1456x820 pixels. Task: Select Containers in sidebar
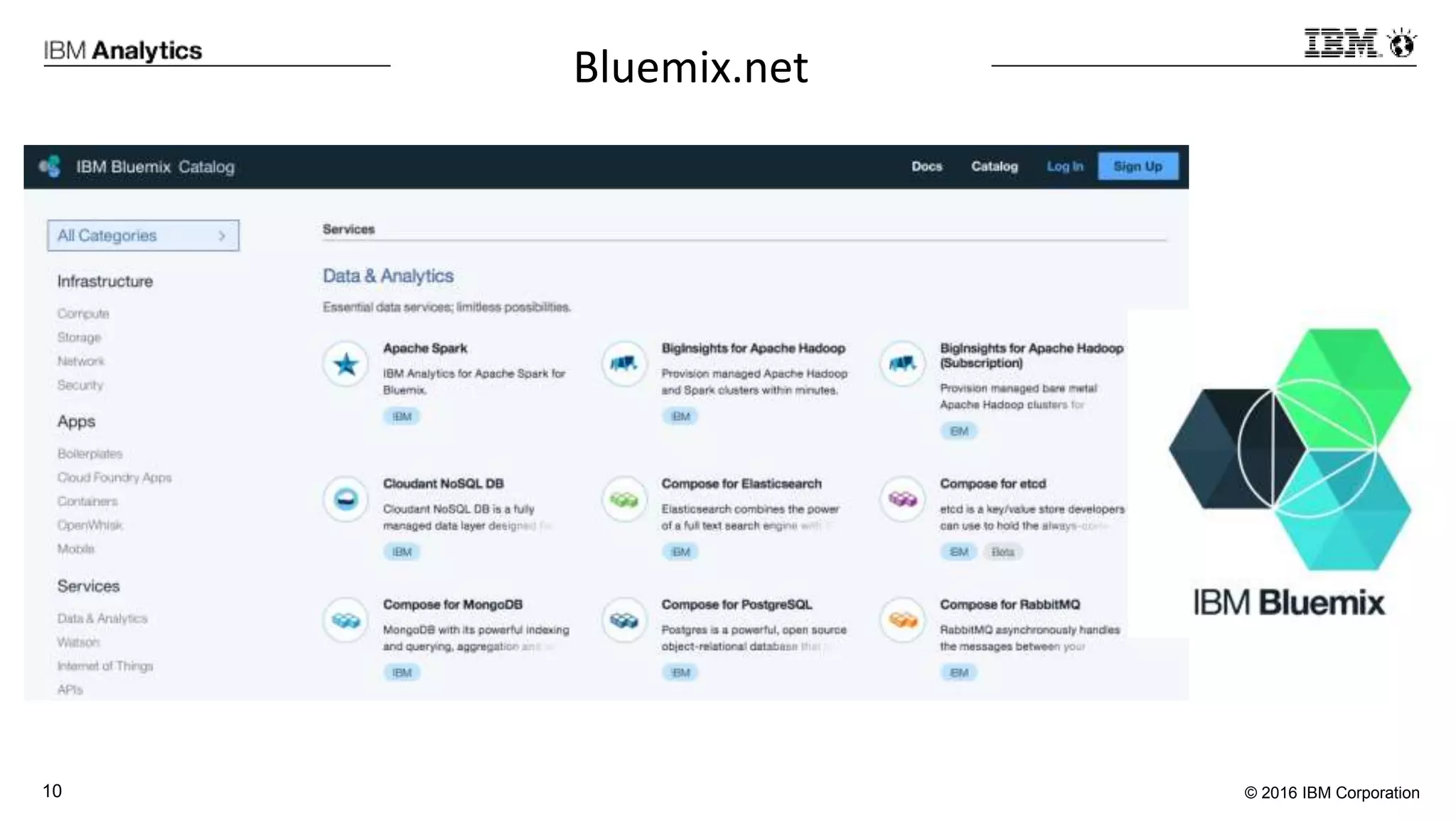point(87,501)
